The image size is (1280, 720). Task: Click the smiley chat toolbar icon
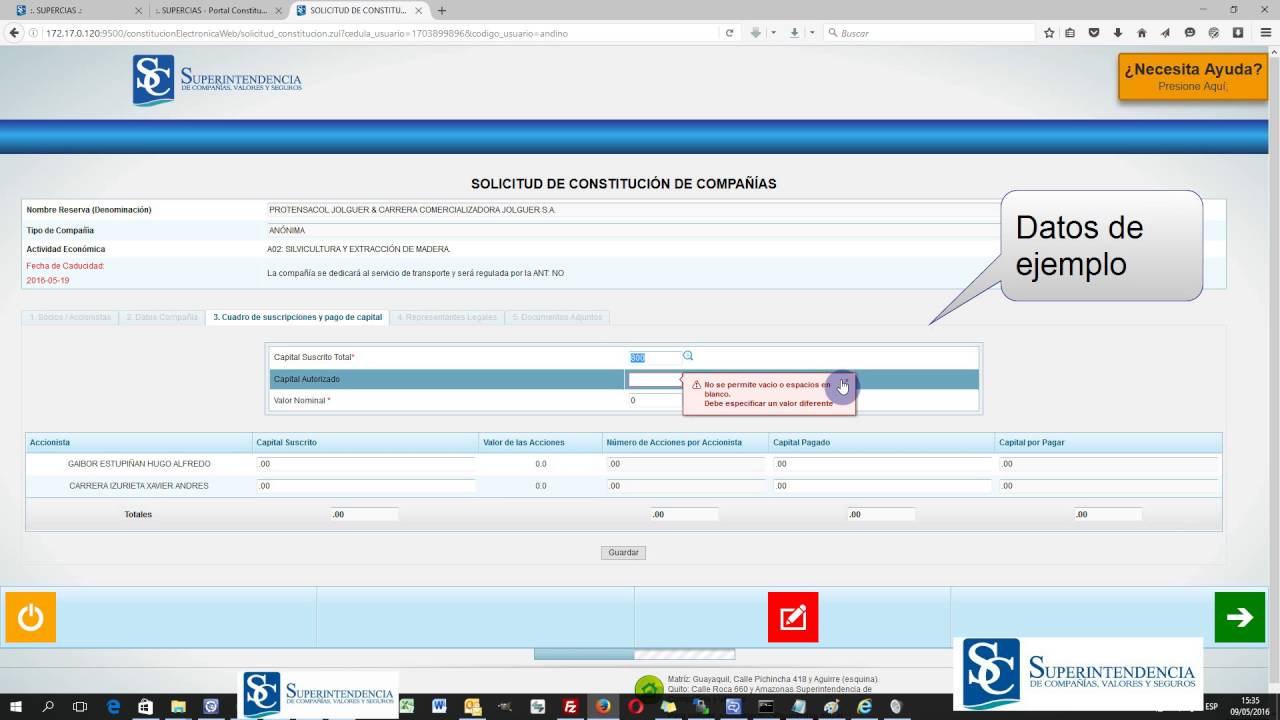click(x=1189, y=33)
